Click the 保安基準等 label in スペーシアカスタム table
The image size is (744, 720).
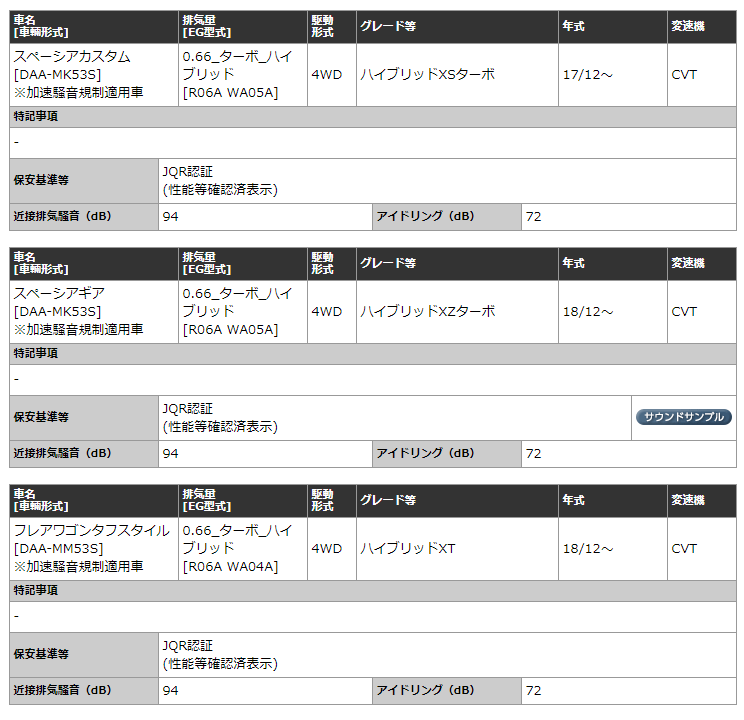point(41,181)
